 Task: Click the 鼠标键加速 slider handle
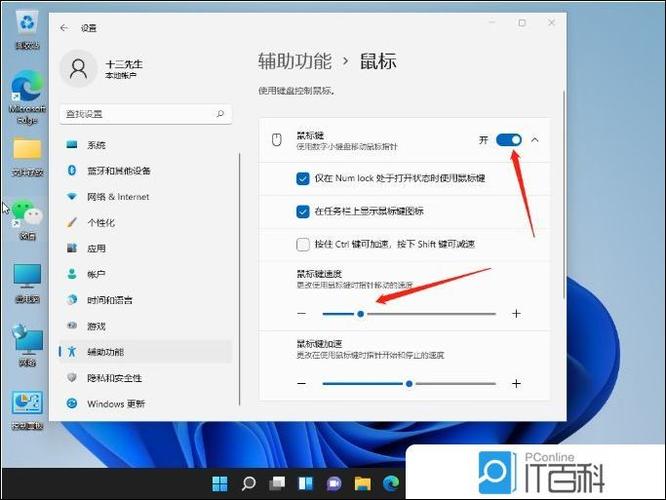(x=409, y=384)
